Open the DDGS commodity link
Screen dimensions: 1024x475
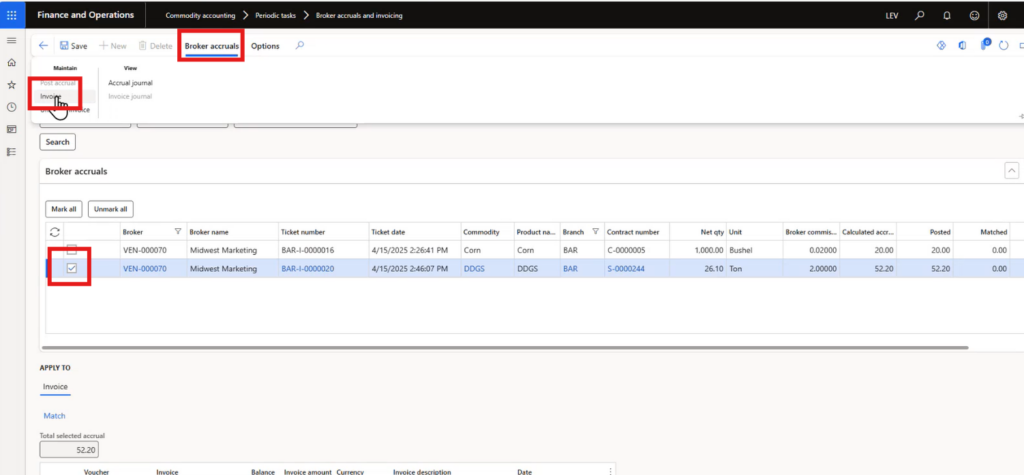pyautogui.click(x=474, y=269)
